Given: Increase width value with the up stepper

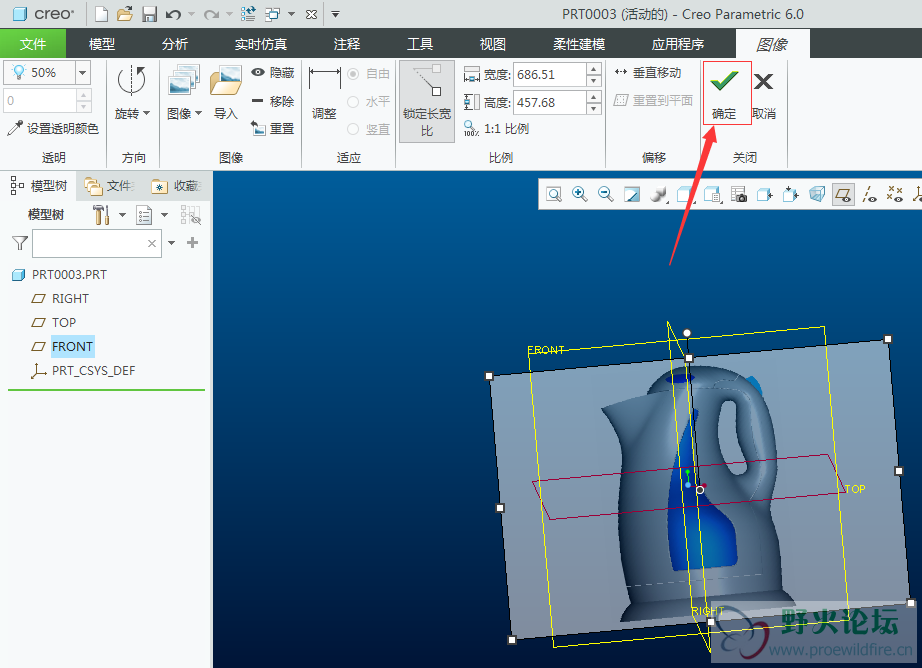Looking at the screenshot, I should (594, 68).
